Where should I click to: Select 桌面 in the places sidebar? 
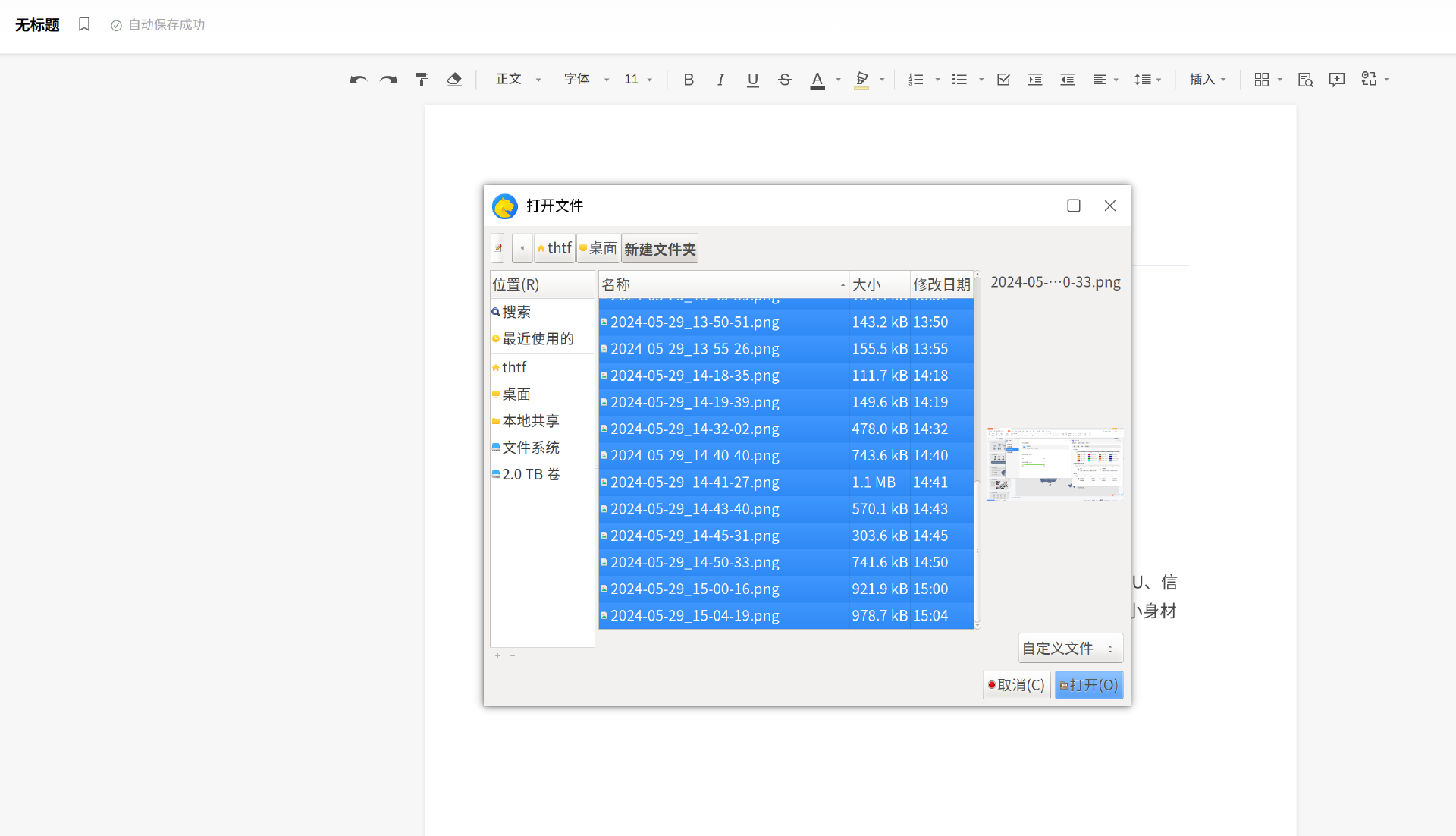click(x=516, y=394)
